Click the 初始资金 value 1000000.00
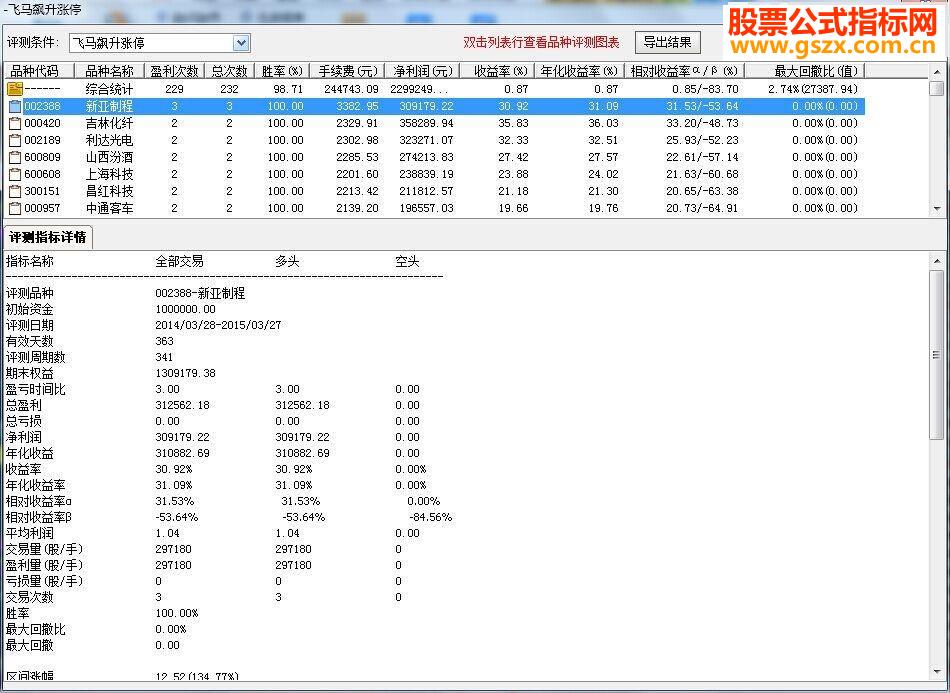The image size is (950, 693). tap(185, 309)
